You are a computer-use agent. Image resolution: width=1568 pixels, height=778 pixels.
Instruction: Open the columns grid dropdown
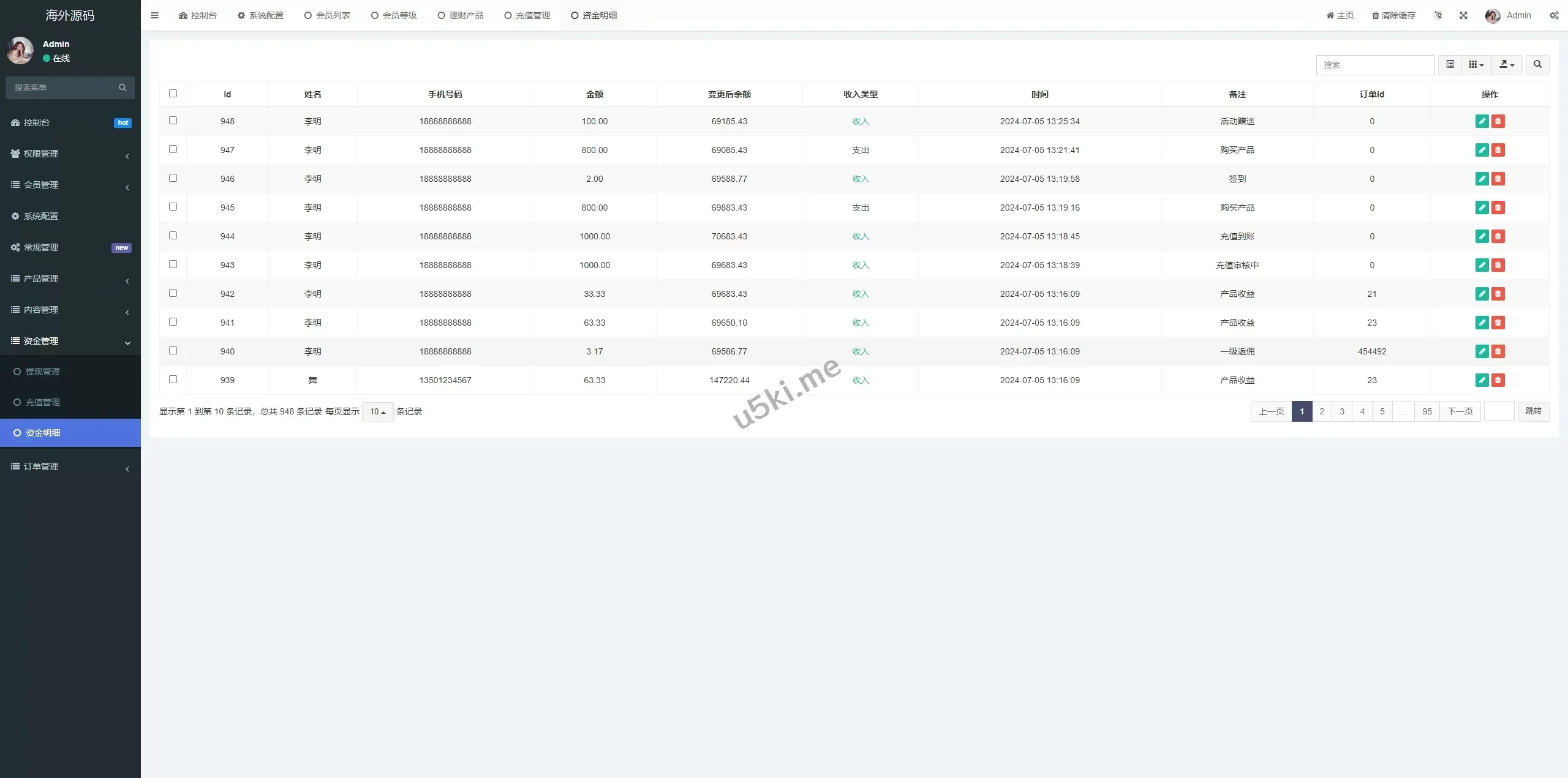[1476, 64]
